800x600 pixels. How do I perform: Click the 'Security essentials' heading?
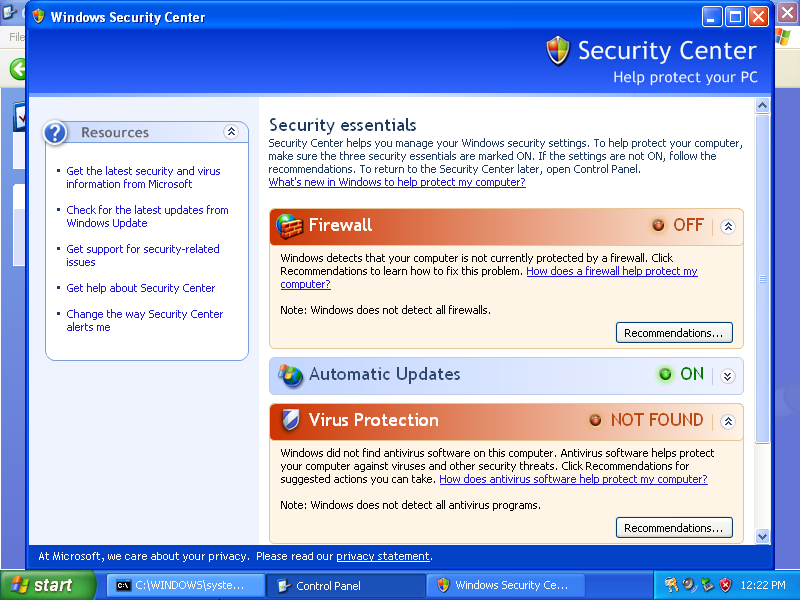342,124
